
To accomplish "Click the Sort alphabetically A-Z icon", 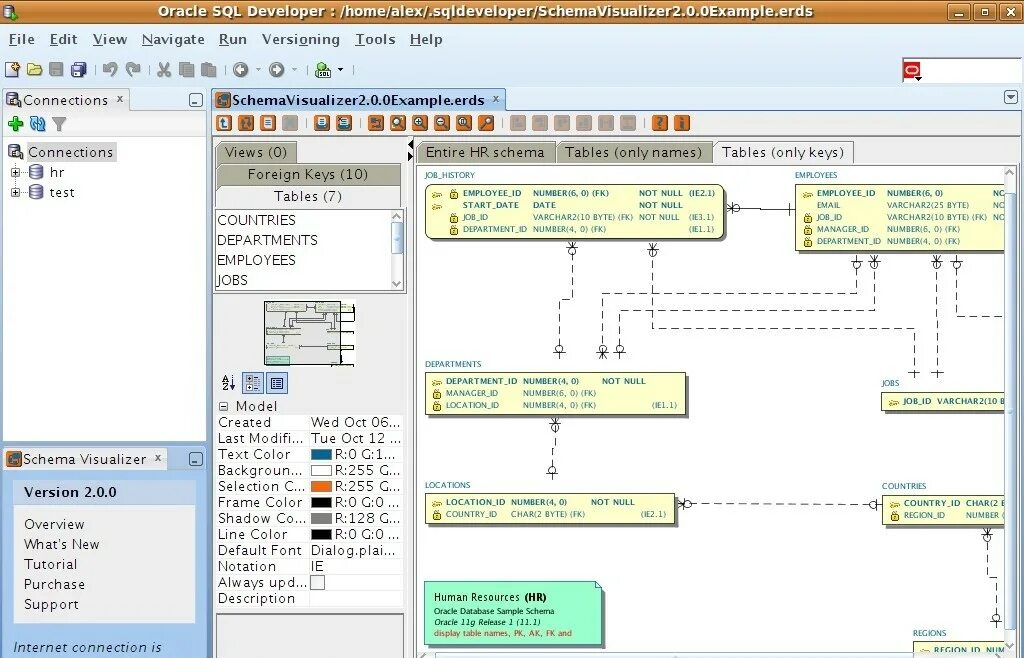I will click(x=229, y=383).
